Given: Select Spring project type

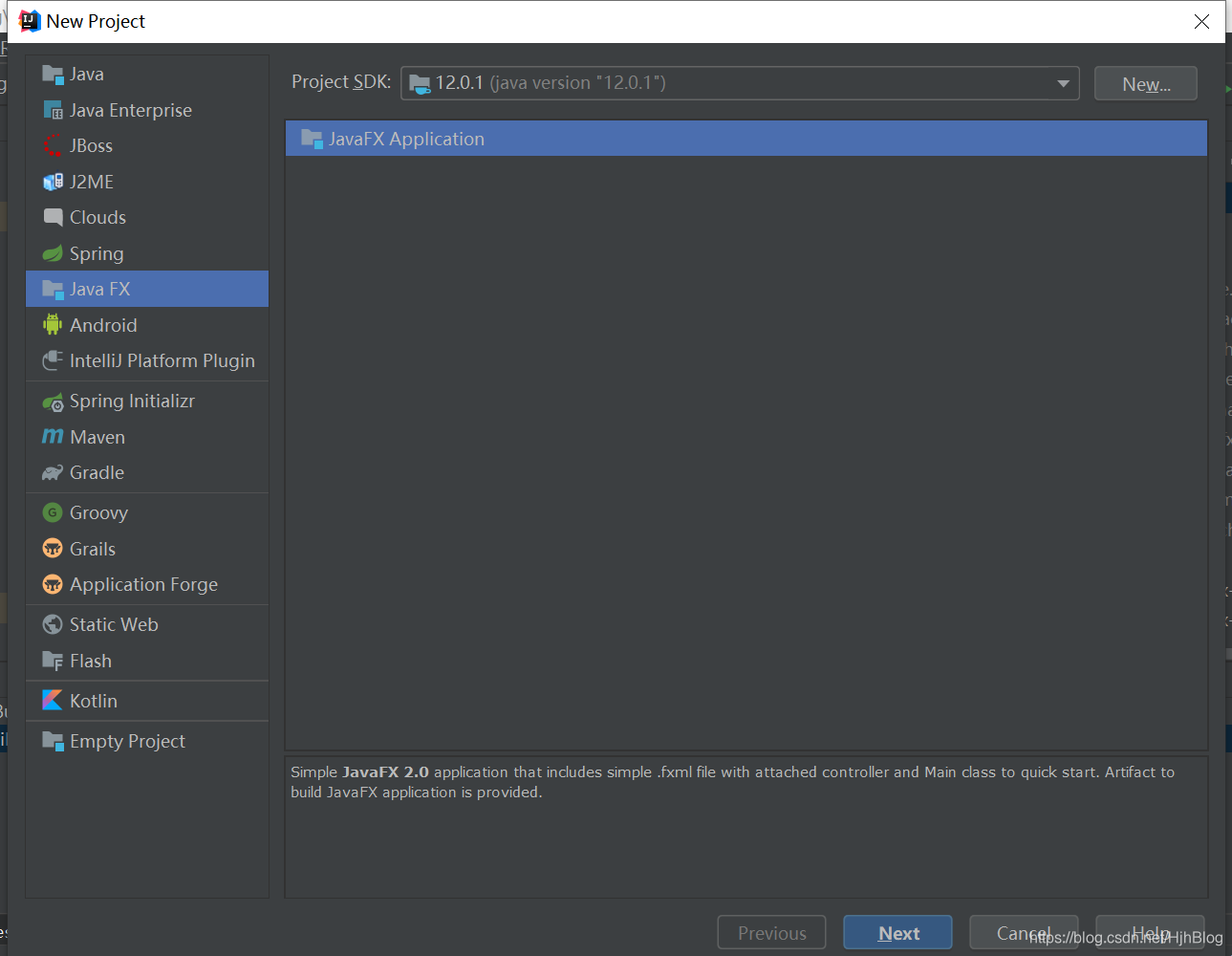Looking at the screenshot, I should [147, 253].
